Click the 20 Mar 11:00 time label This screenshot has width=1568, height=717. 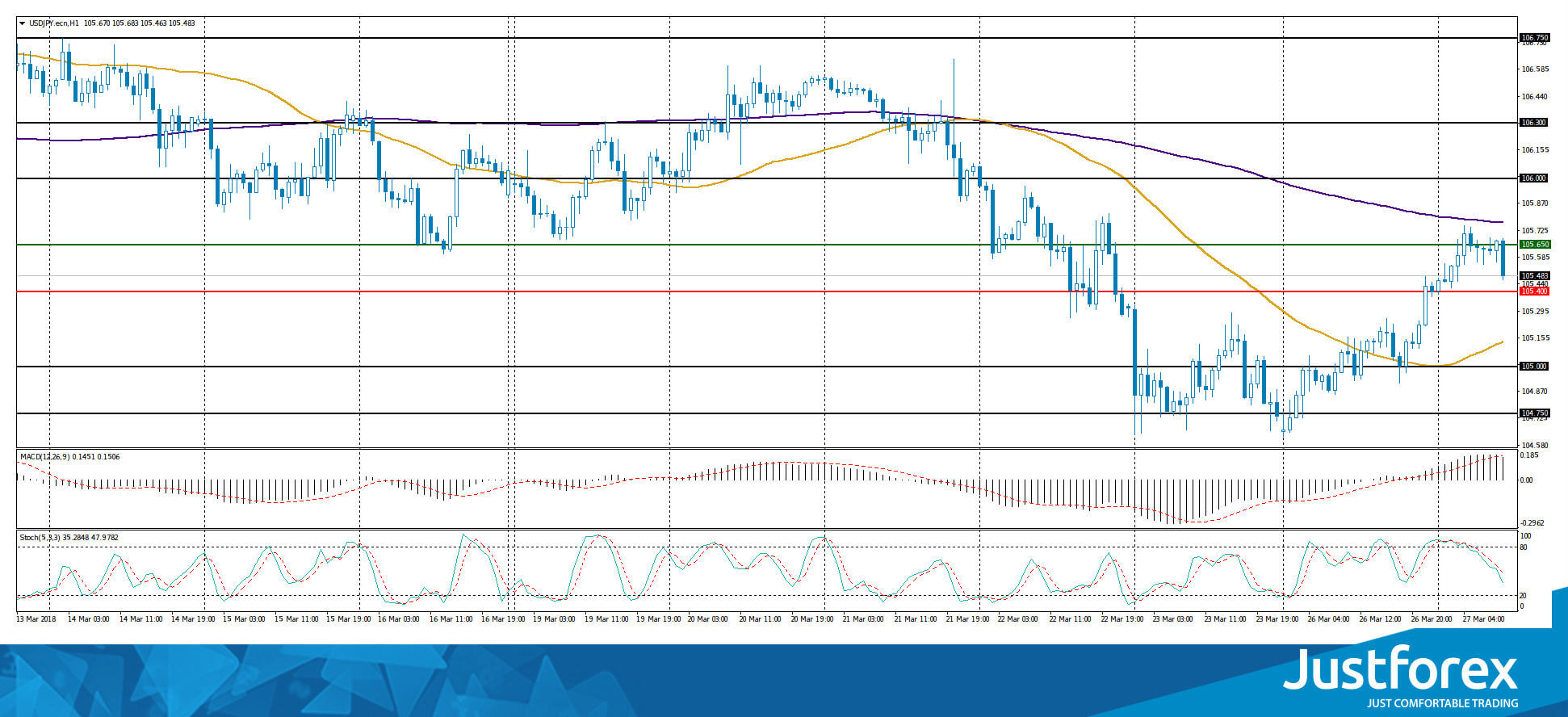click(x=761, y=619)
